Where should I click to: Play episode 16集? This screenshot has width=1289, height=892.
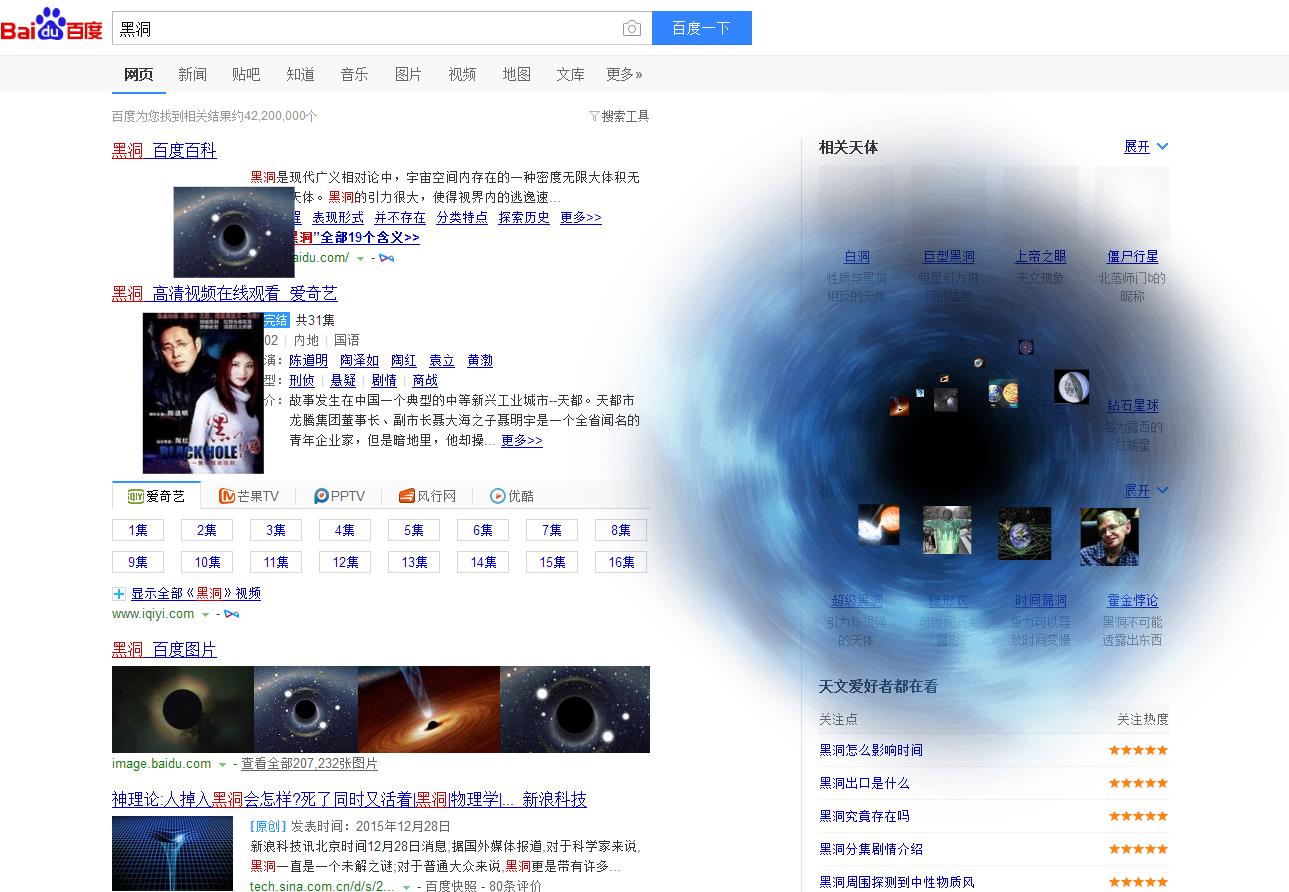point(621,562)
